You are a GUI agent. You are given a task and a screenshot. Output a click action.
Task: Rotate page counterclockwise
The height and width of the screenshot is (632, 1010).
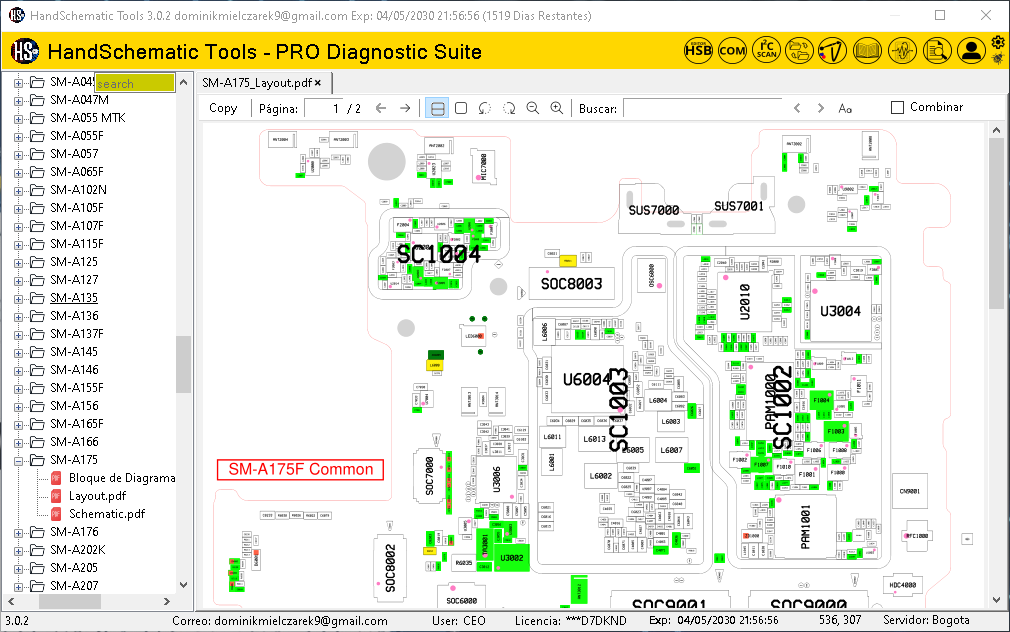484,108
